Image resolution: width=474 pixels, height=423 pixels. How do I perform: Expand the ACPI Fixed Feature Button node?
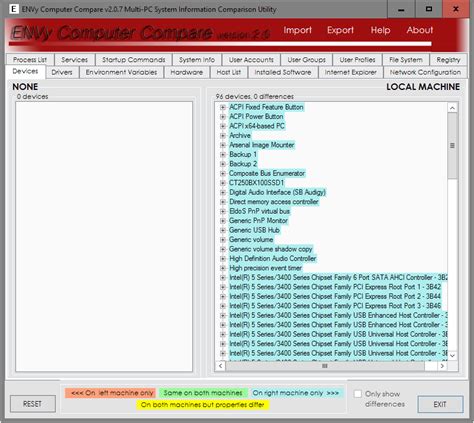(223, 107)
